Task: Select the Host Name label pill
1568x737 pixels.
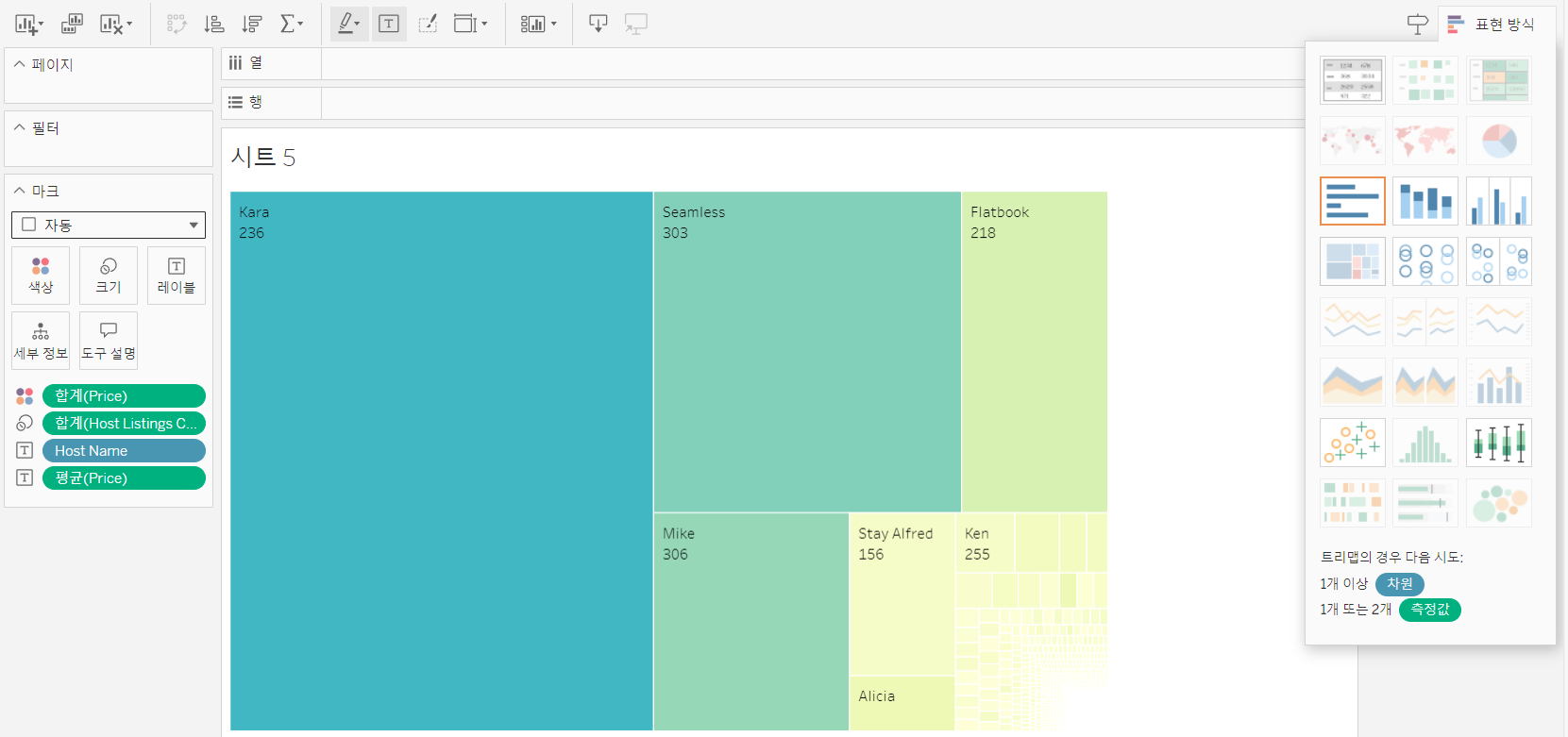Action: (x=124, y=450)
